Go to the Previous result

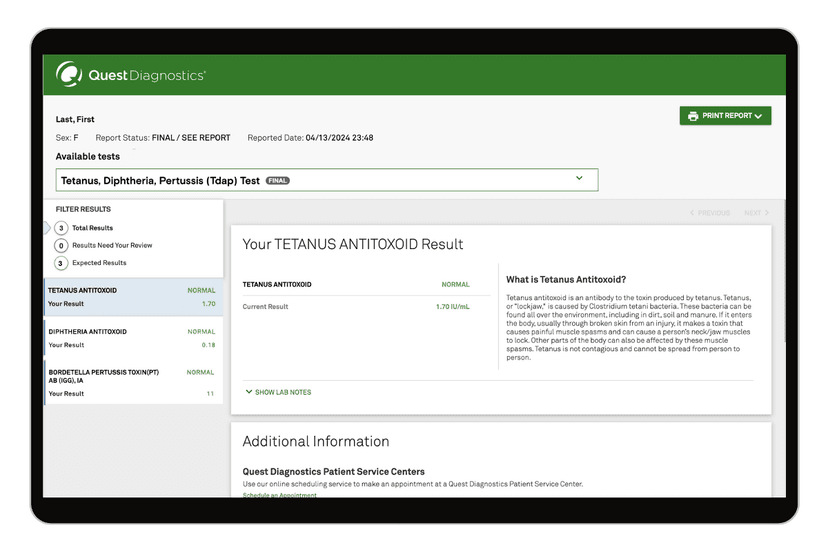(710, 213)
